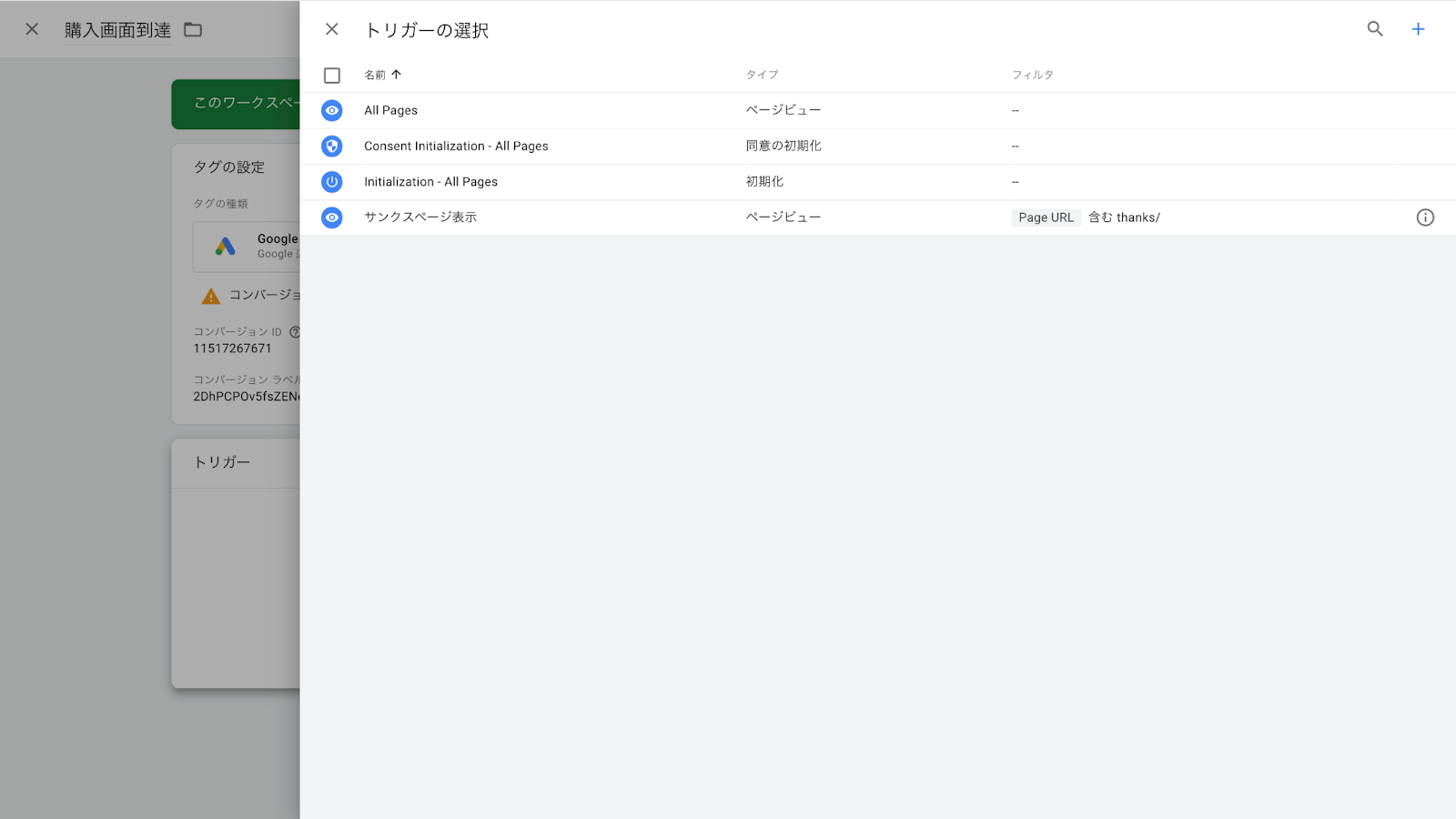Screen dimensions: 1456x819
Task: Click conversion ID value 11517267671
Action: coord(232,349)
